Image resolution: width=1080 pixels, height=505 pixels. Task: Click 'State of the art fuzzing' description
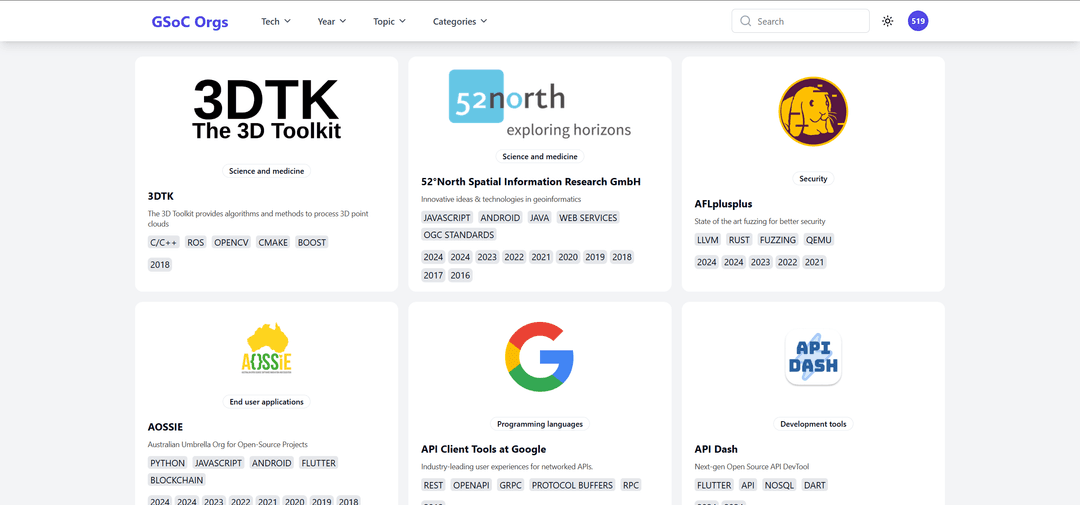[x=760, y=221]
